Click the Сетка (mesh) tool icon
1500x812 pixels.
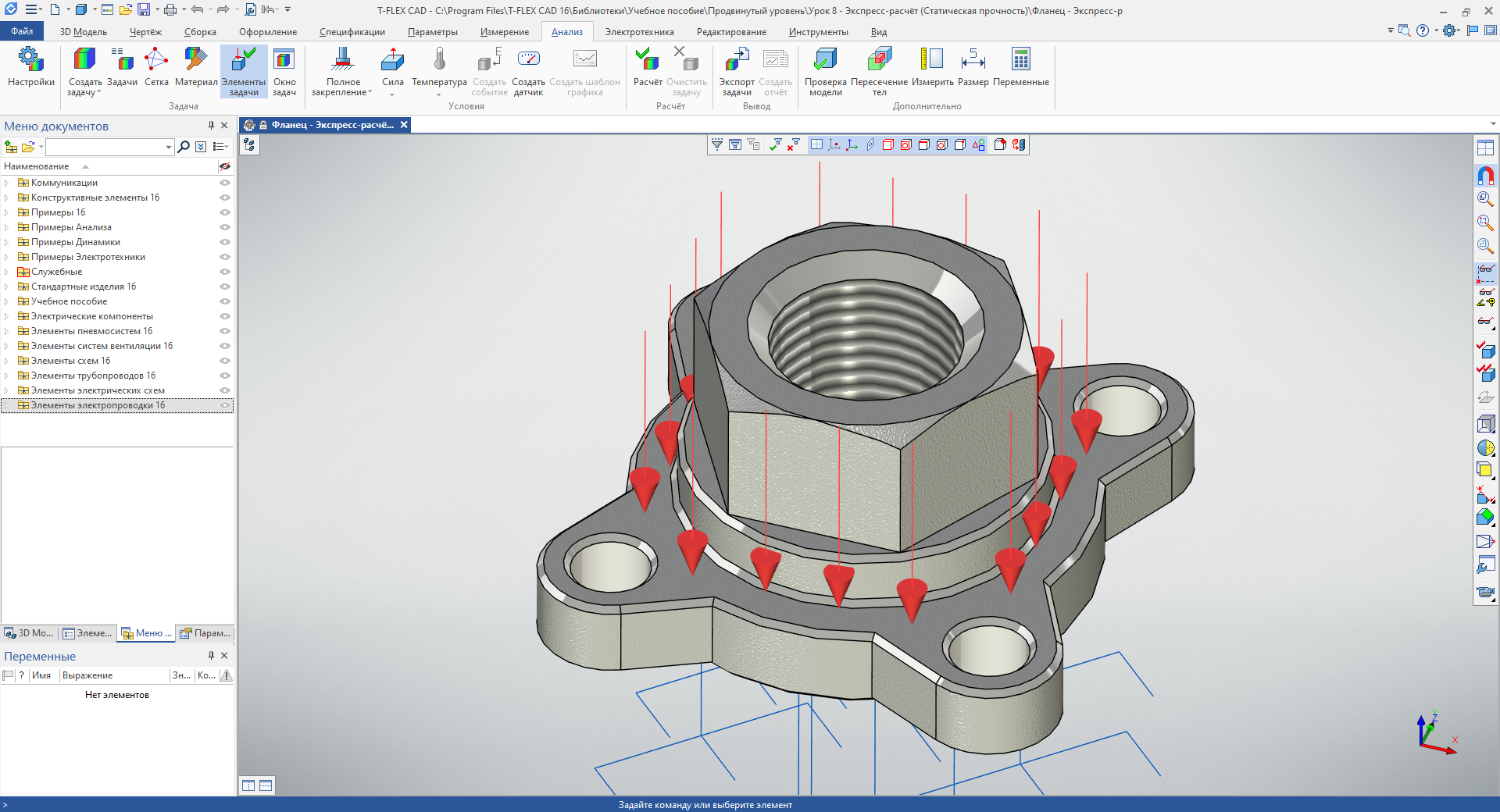[x=156, y=60]
